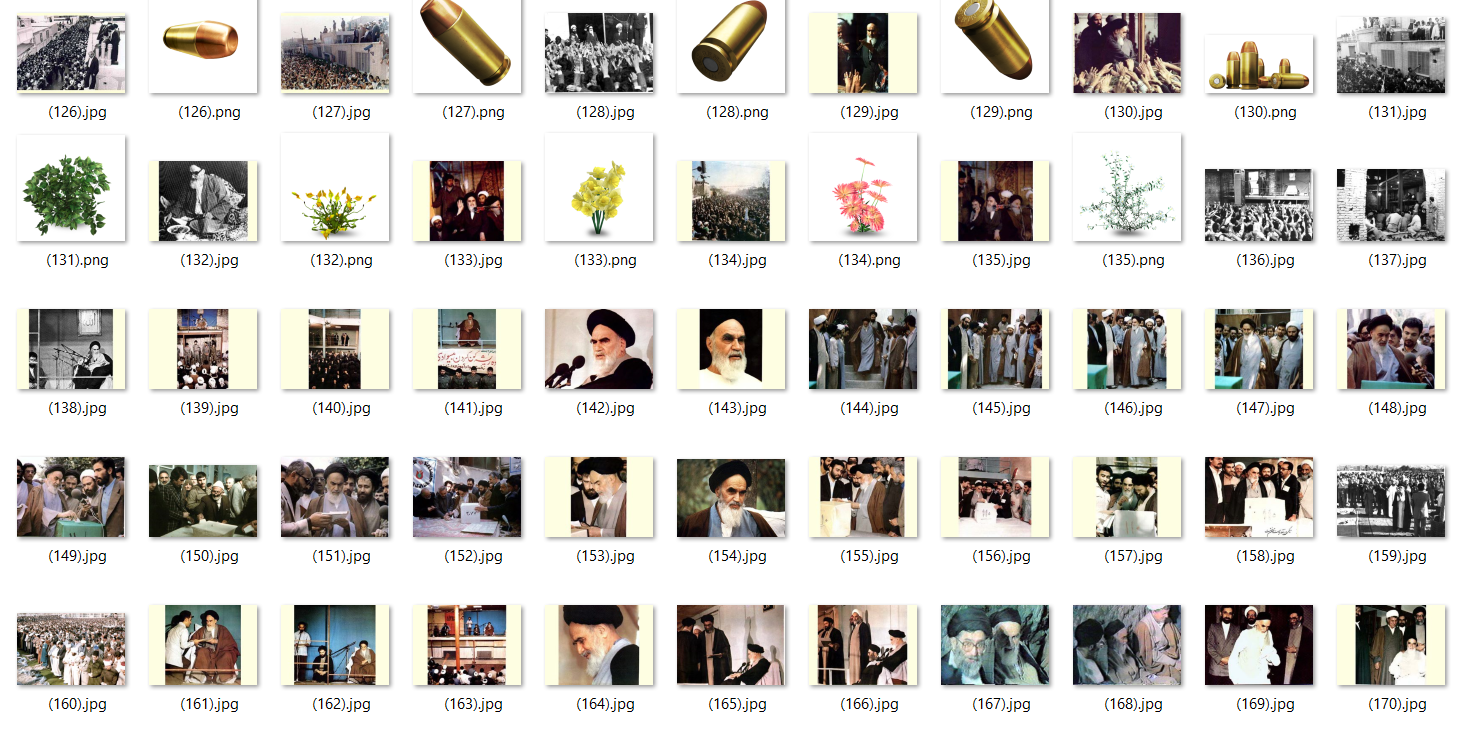1467x730 pixels.
Task: Select the black-and-white crowd photo (128).jpg
Action: (x=599, y=53)
